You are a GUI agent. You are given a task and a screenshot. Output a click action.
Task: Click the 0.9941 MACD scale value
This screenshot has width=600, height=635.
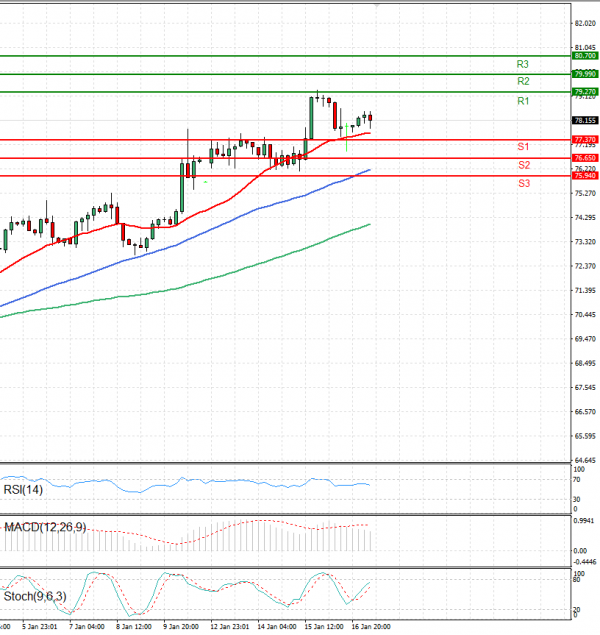click(x=584, y=521)
